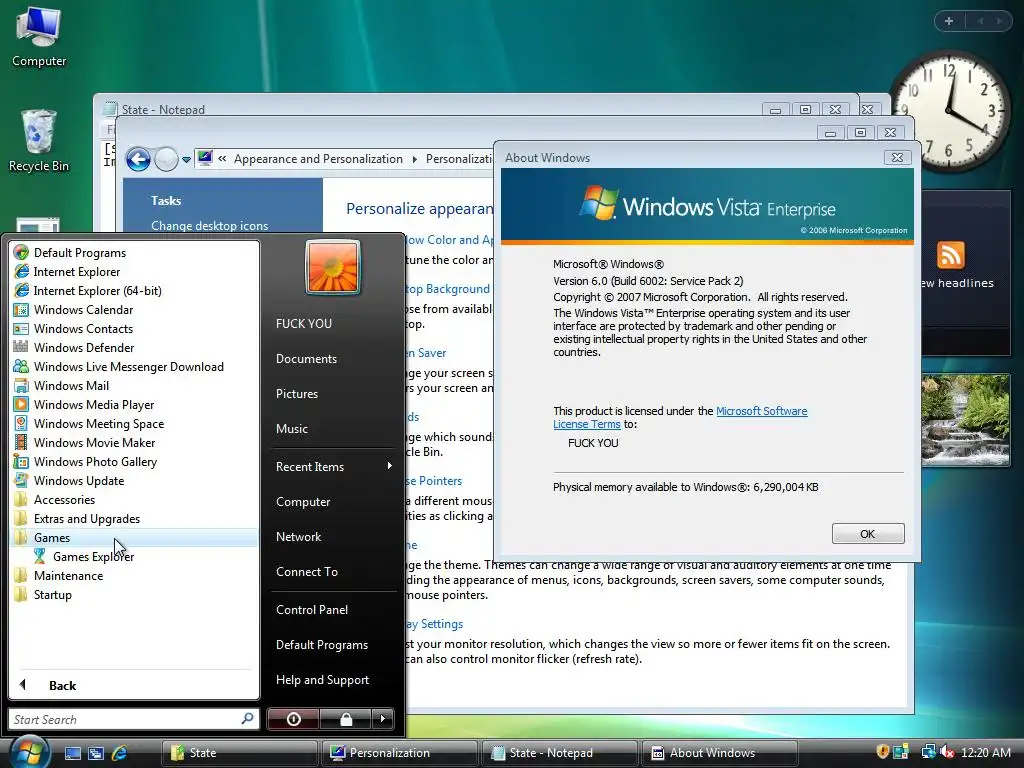Open Computer from Start menu right pane
The width and height of the screenshot is (1024, 768).
[303, 502]
